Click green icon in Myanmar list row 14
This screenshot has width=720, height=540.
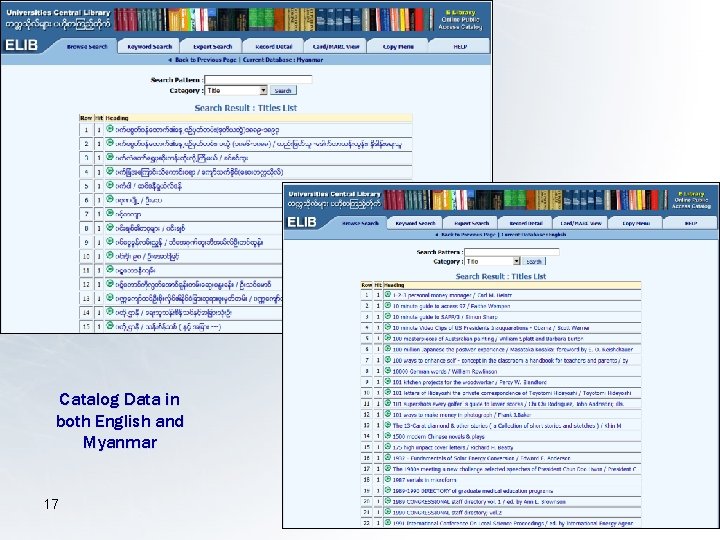pos(110,312)
